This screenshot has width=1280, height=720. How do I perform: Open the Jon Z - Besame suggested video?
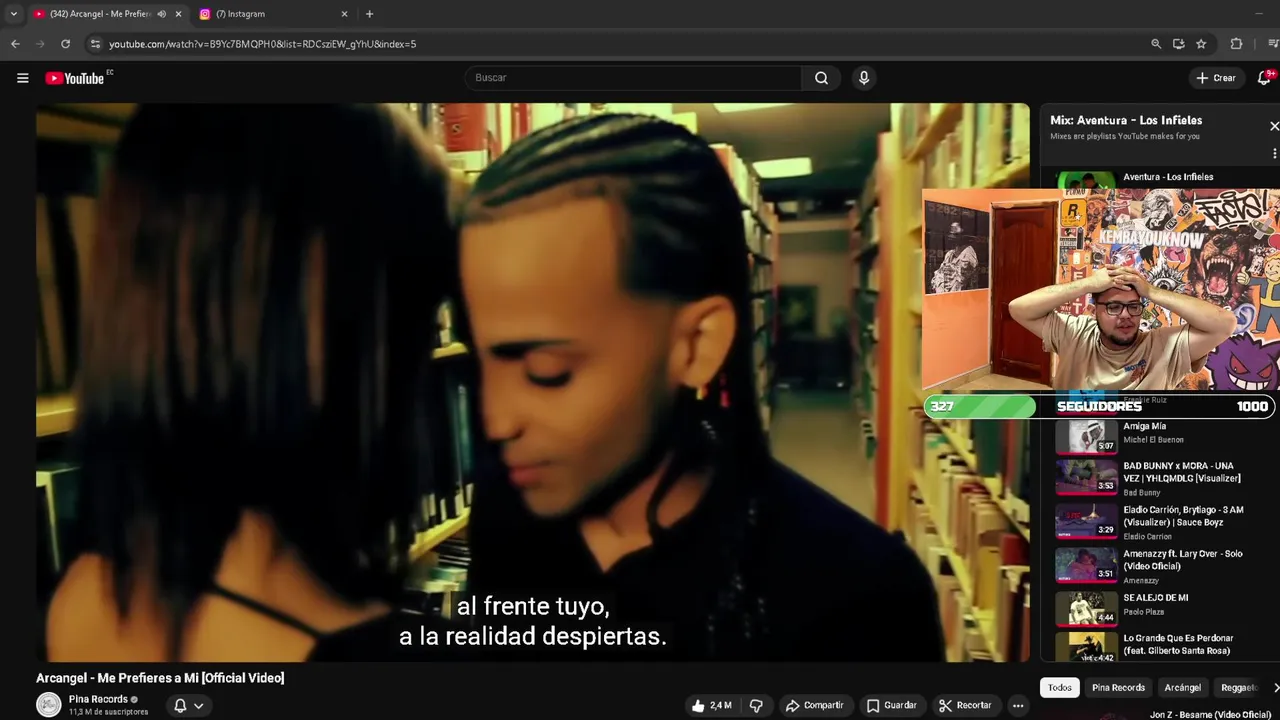coord(1210,714)
